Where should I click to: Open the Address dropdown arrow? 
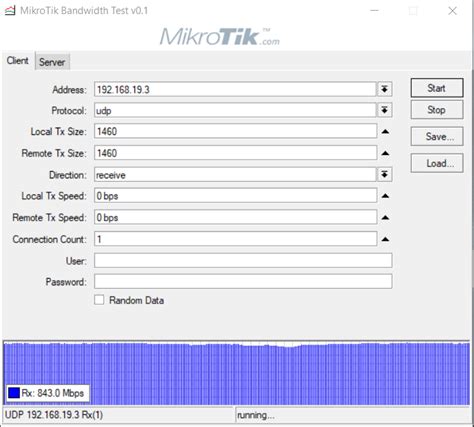point(384,89)
